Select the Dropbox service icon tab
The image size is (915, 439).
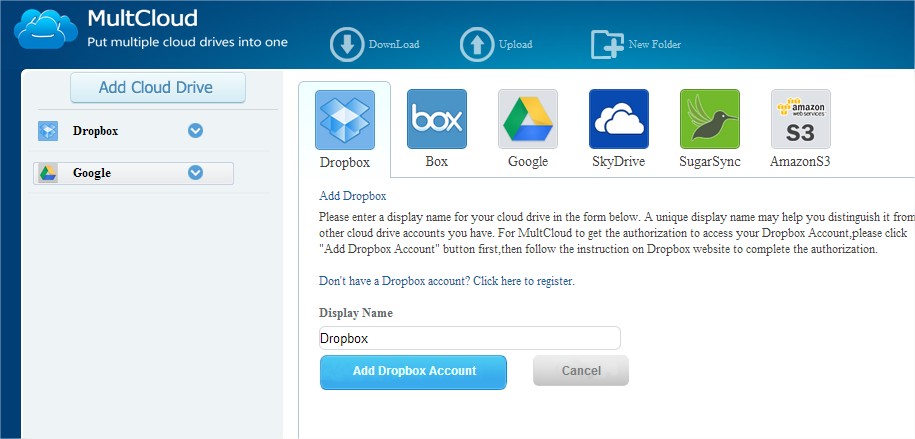pos(345,120)
